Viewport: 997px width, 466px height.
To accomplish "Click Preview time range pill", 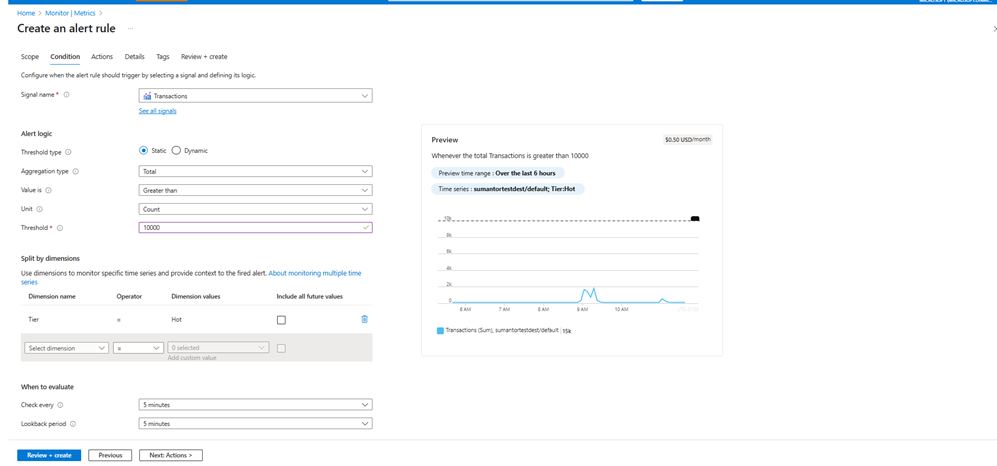I will [498, 173].
